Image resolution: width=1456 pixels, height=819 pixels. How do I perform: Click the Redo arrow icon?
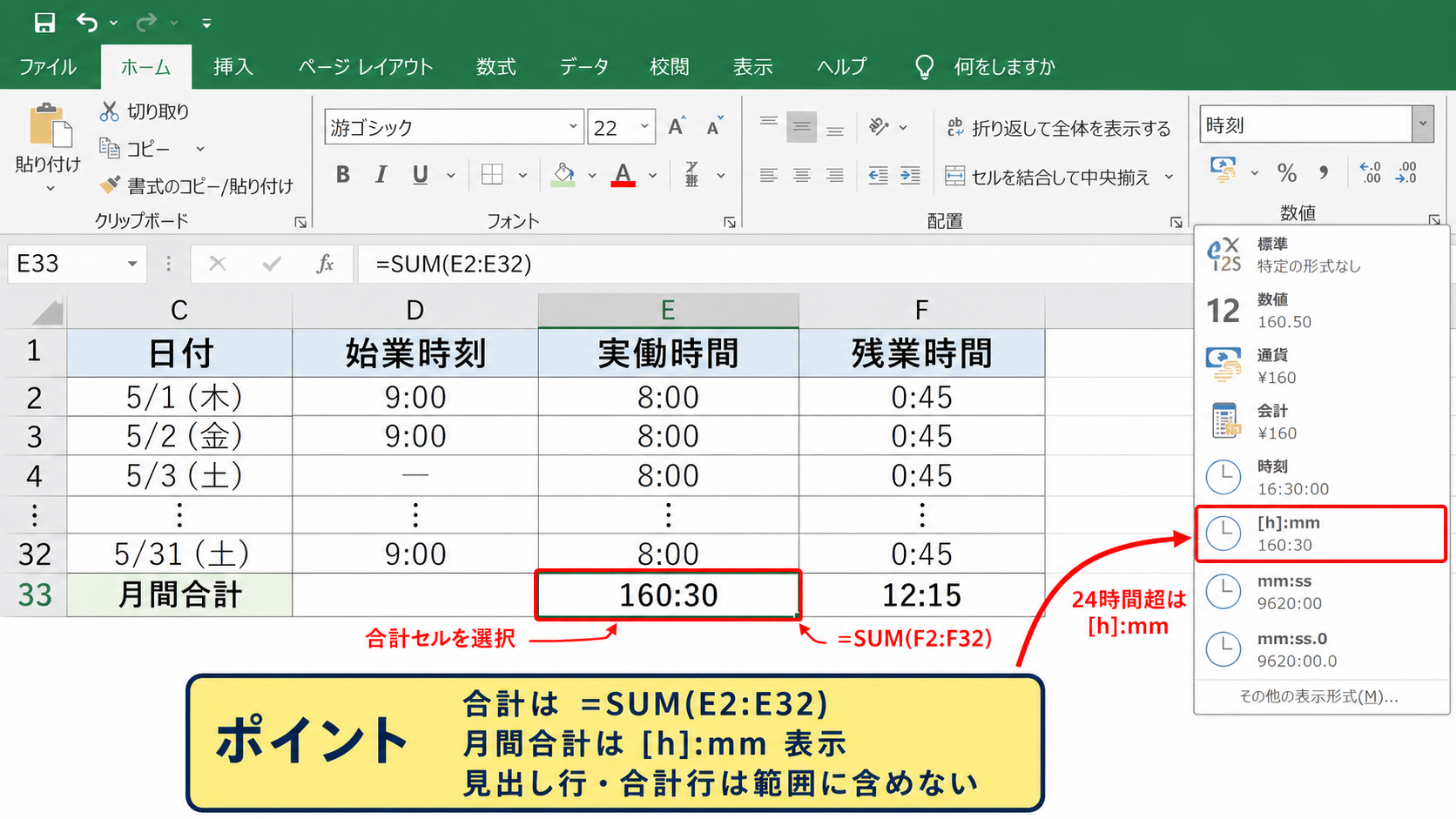coord(146,23)
